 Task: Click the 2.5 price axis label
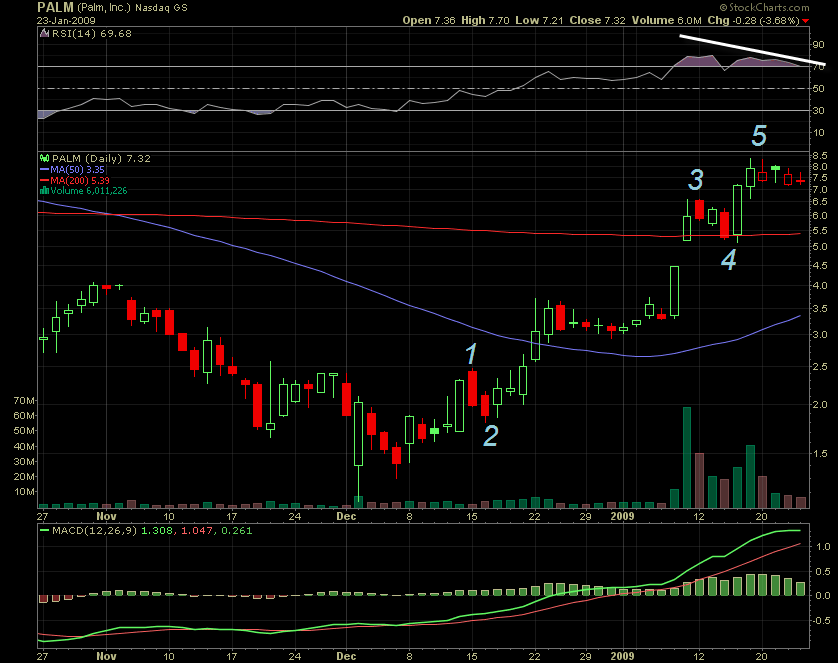(x=820, y=366)
